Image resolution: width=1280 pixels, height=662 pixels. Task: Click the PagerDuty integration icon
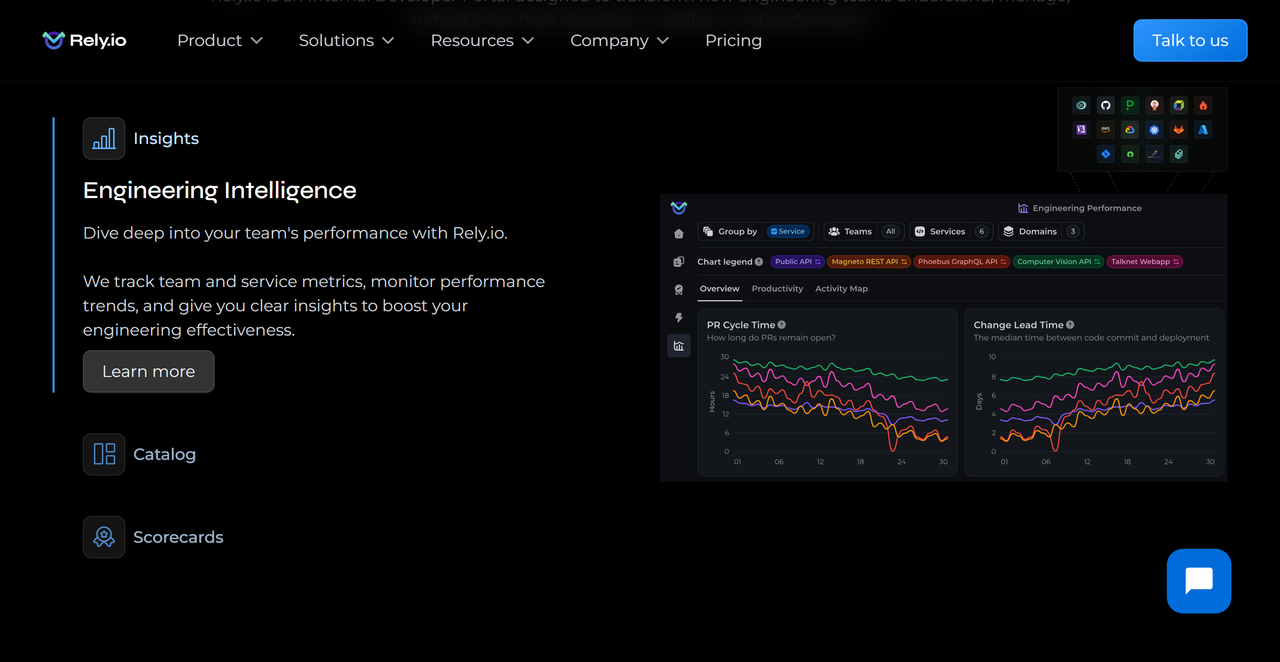tap(1130, 105)
